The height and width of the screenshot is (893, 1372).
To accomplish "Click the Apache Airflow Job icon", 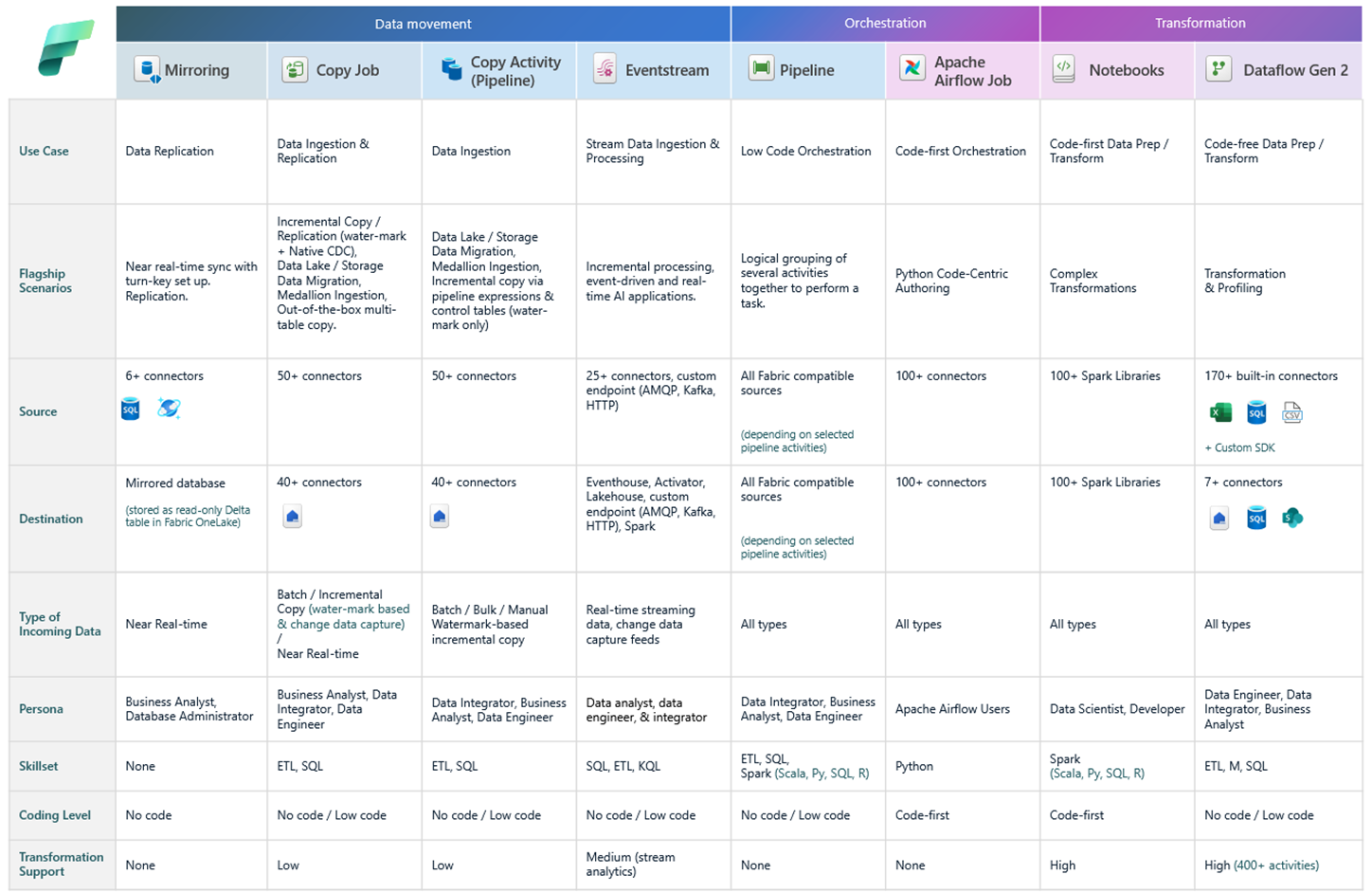I will pyautogui.click(x=912, y=69).
